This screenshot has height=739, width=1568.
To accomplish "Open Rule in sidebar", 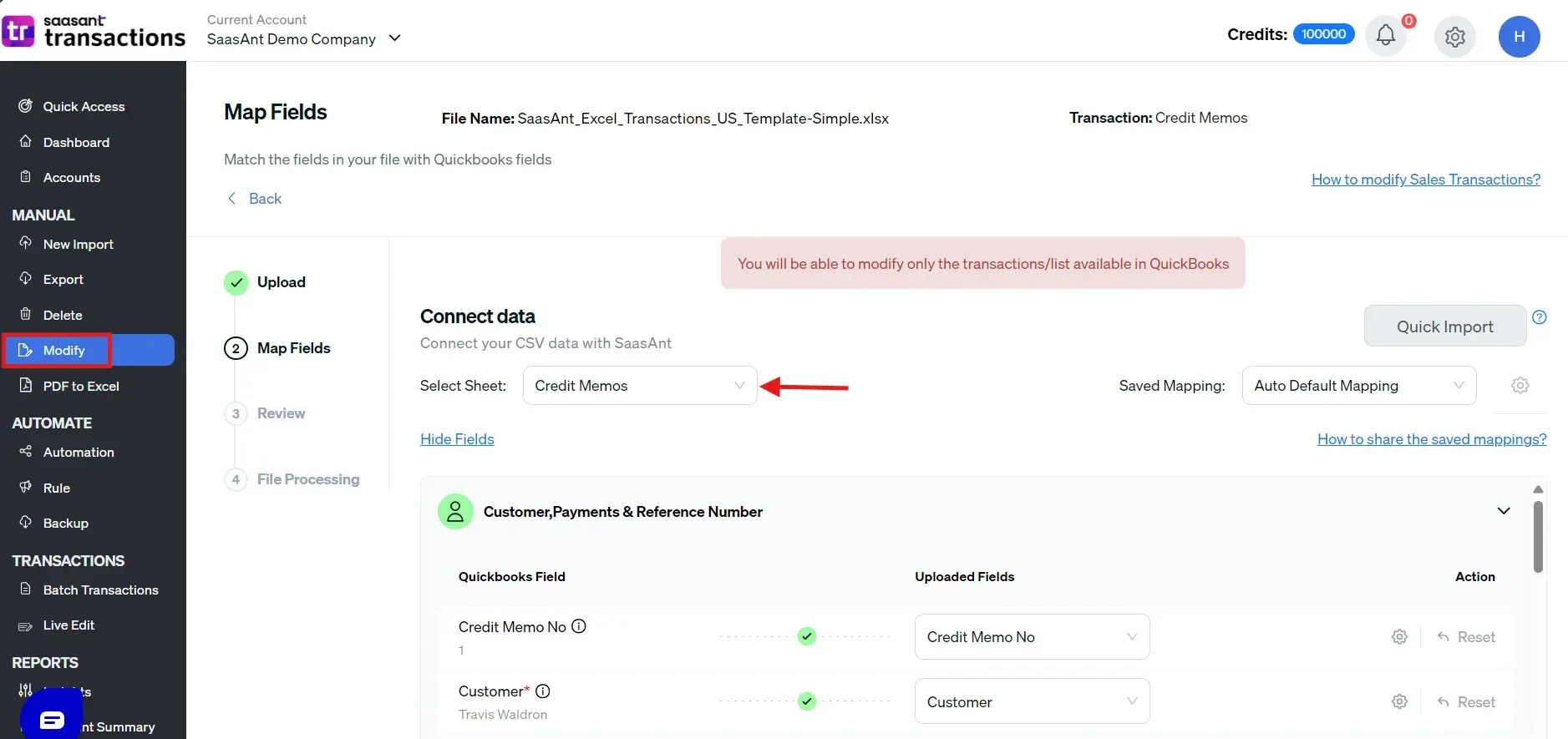I will [x=57, y=488].
